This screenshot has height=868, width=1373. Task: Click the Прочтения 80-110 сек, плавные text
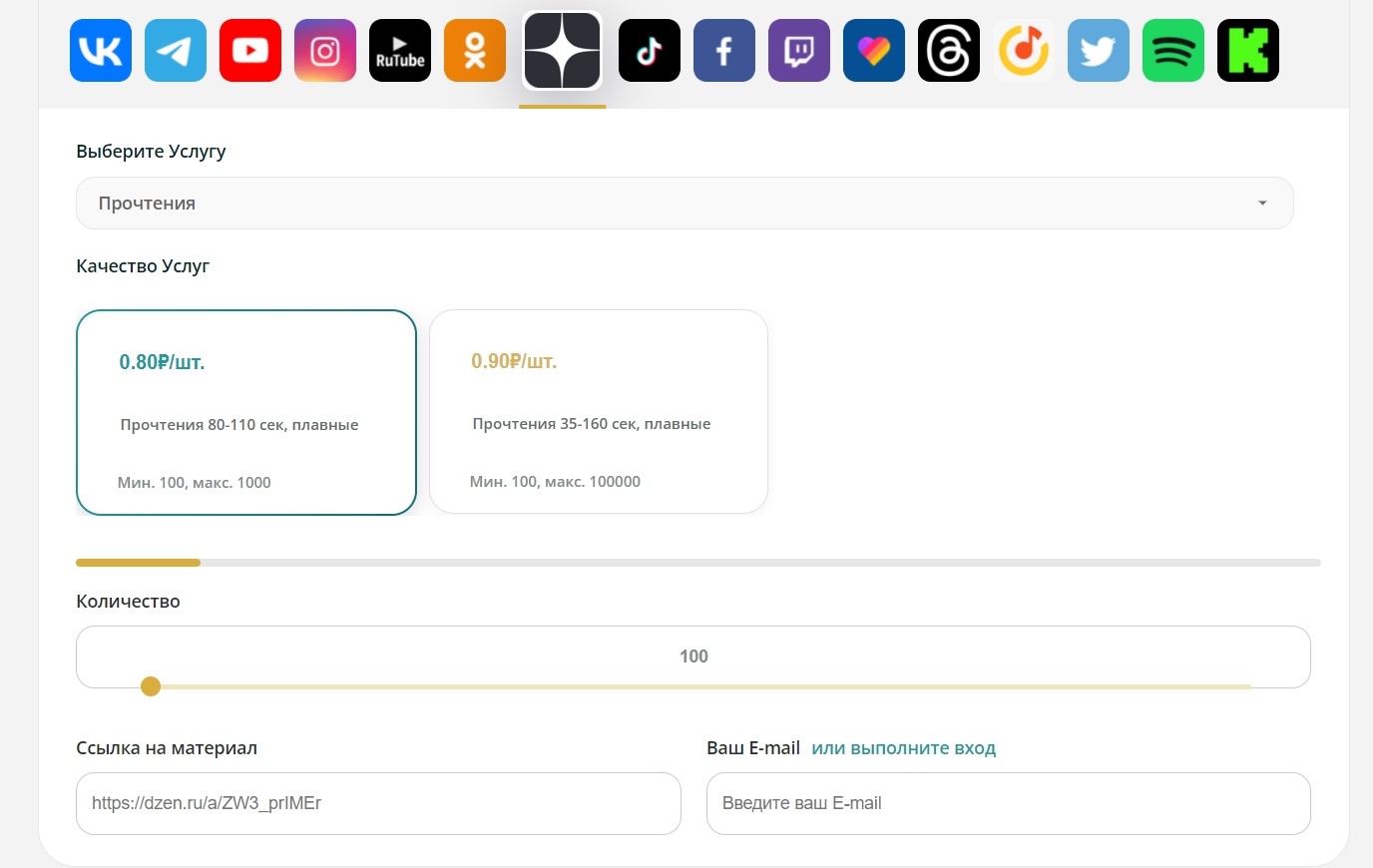pyautogui.click(x=239, y=425)
